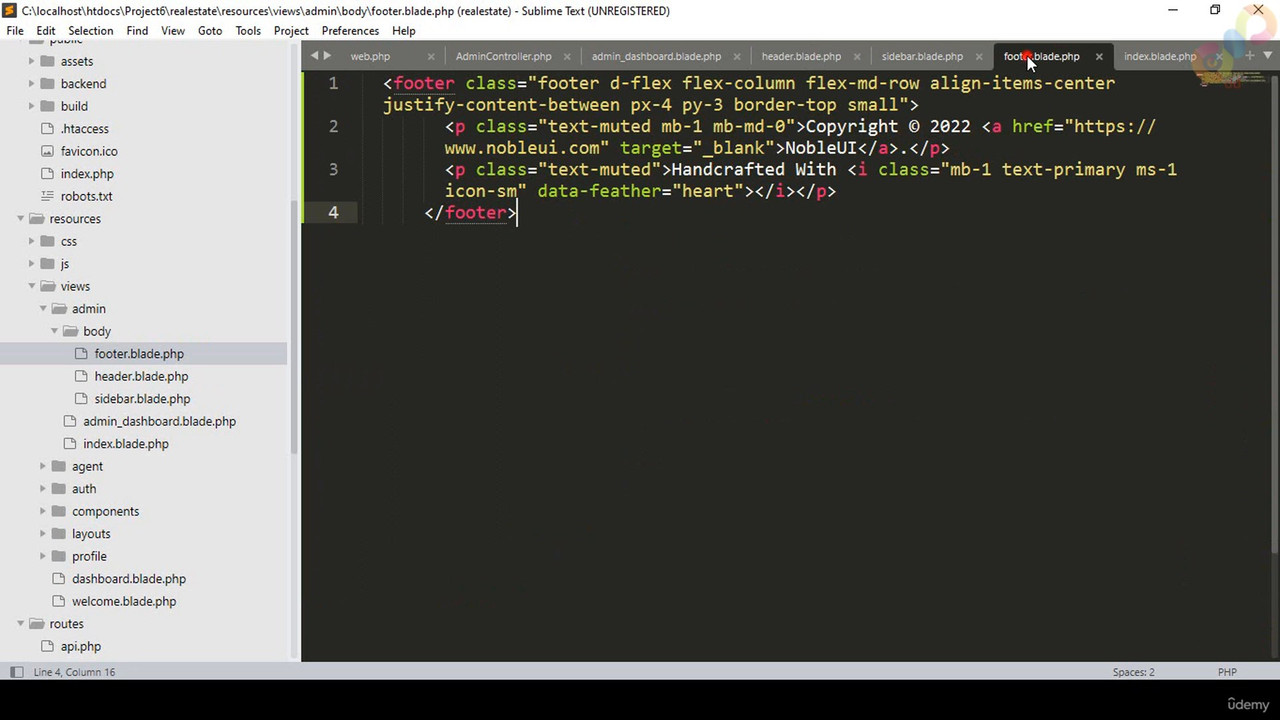Expand the layouts folder arrow

(x=43, y=534)
